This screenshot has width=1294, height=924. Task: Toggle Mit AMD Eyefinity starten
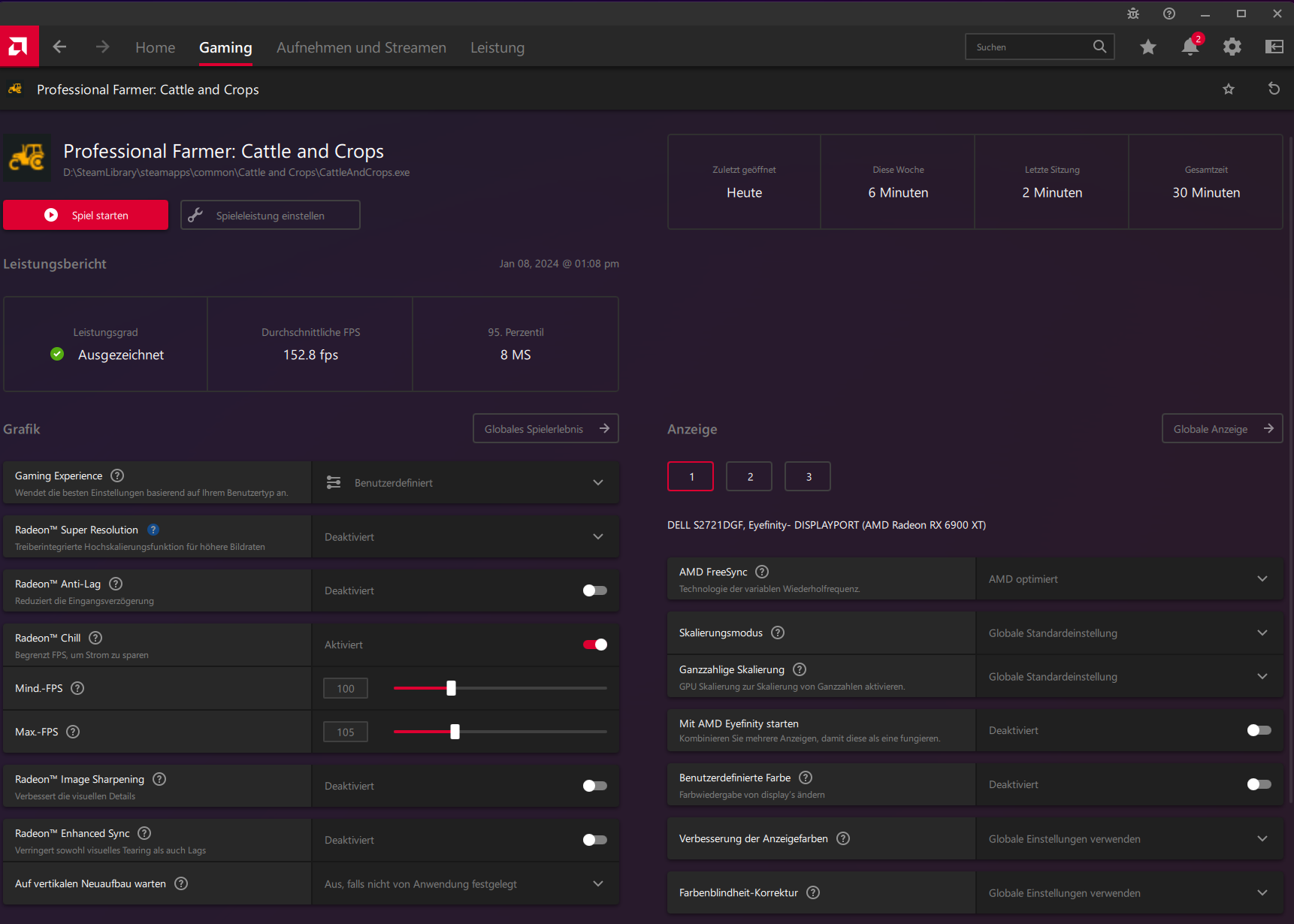point(1259,730)
